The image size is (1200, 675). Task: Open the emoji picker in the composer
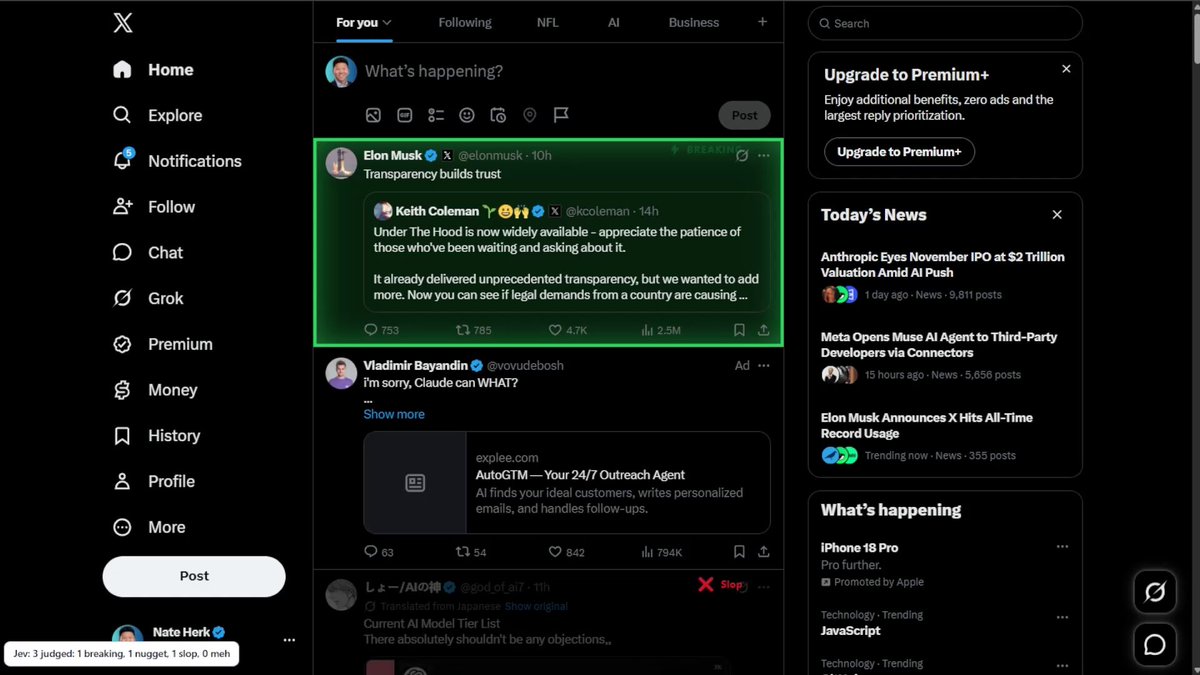[x=467, y=115]
